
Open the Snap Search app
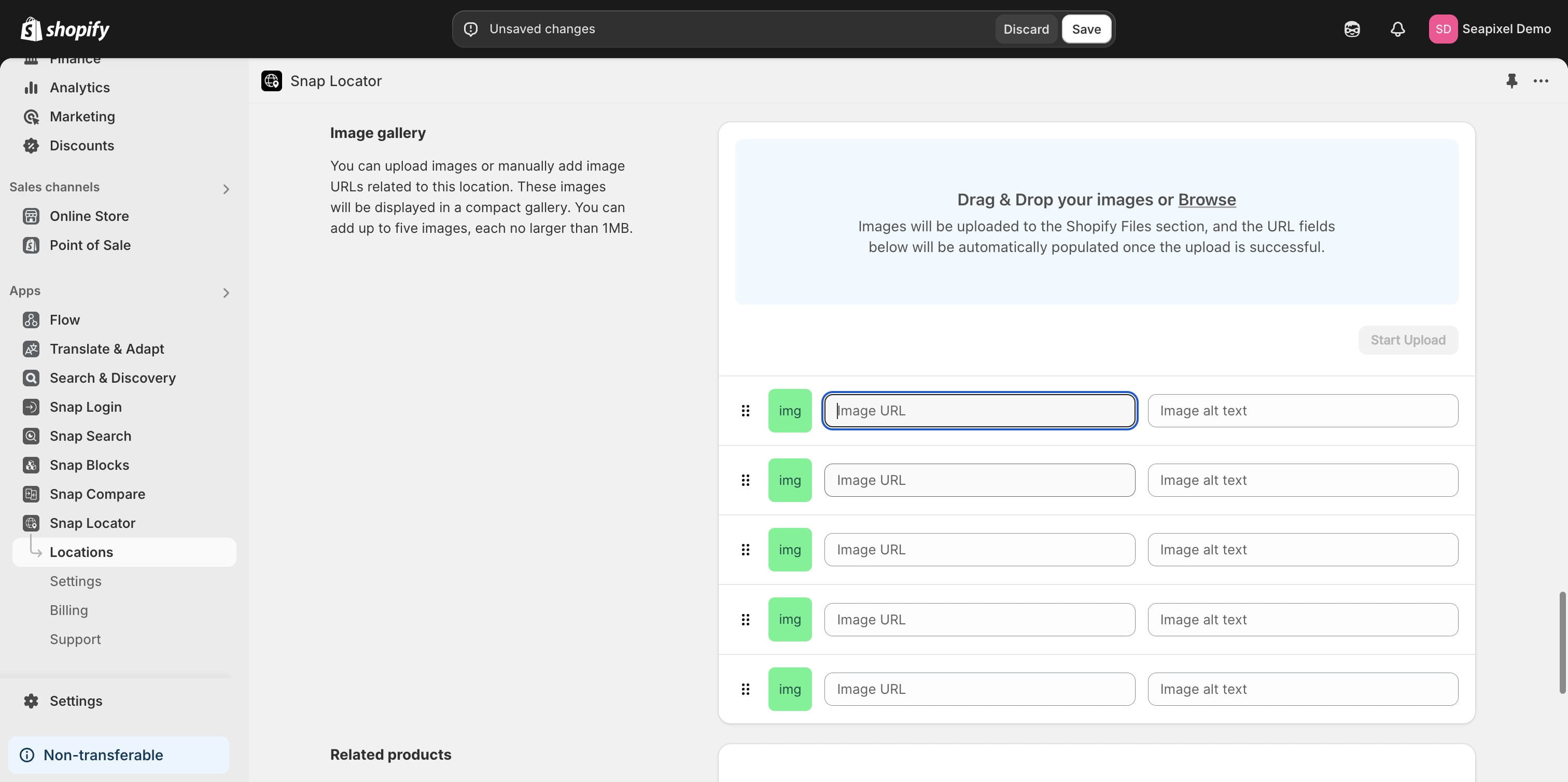(90, 436)
